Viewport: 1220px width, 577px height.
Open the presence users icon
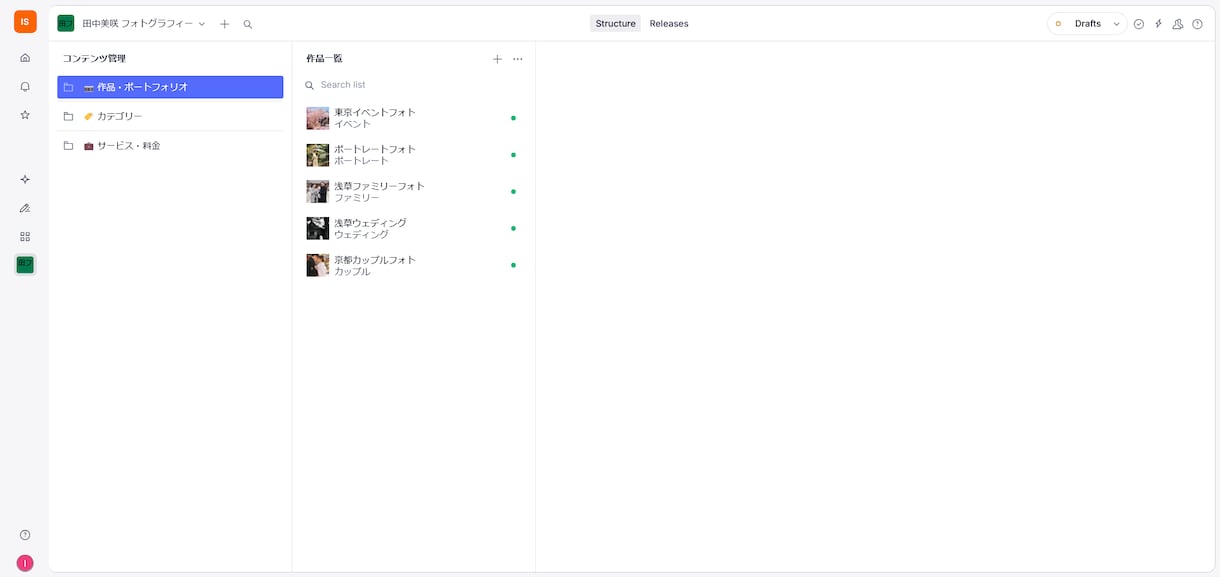(1178, 24)
